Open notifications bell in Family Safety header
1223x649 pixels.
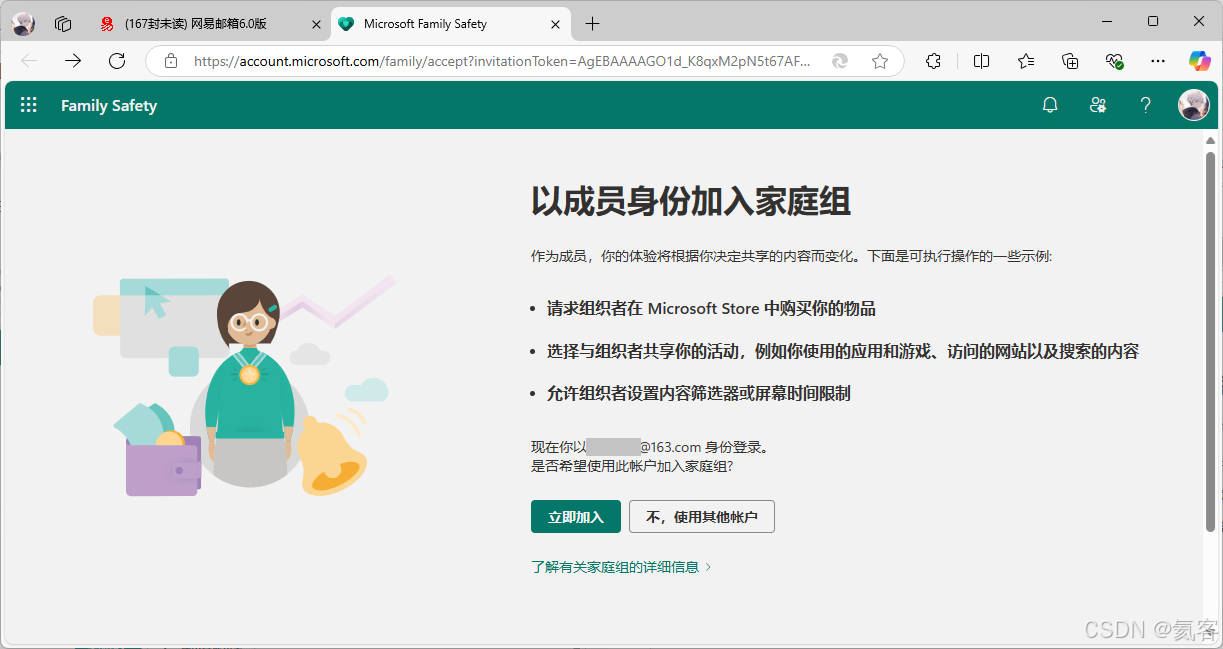click(1050, 105)
